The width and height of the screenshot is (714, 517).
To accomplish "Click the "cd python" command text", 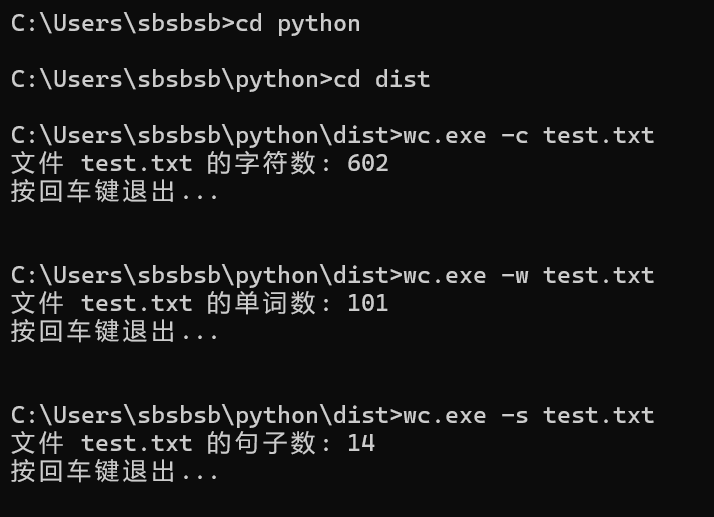I will pos(298,23).
